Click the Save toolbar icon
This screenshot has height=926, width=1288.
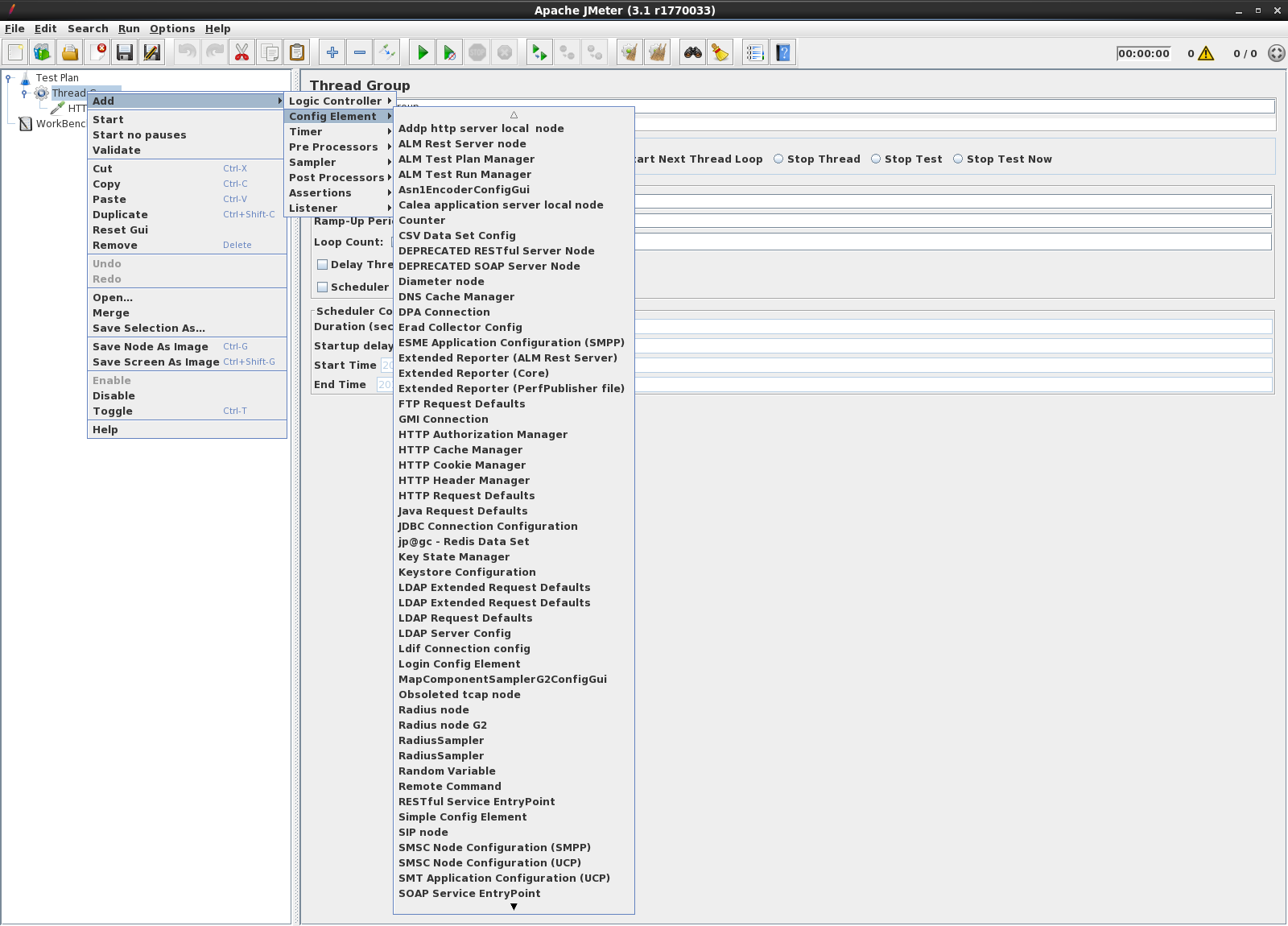click(125, 52)
